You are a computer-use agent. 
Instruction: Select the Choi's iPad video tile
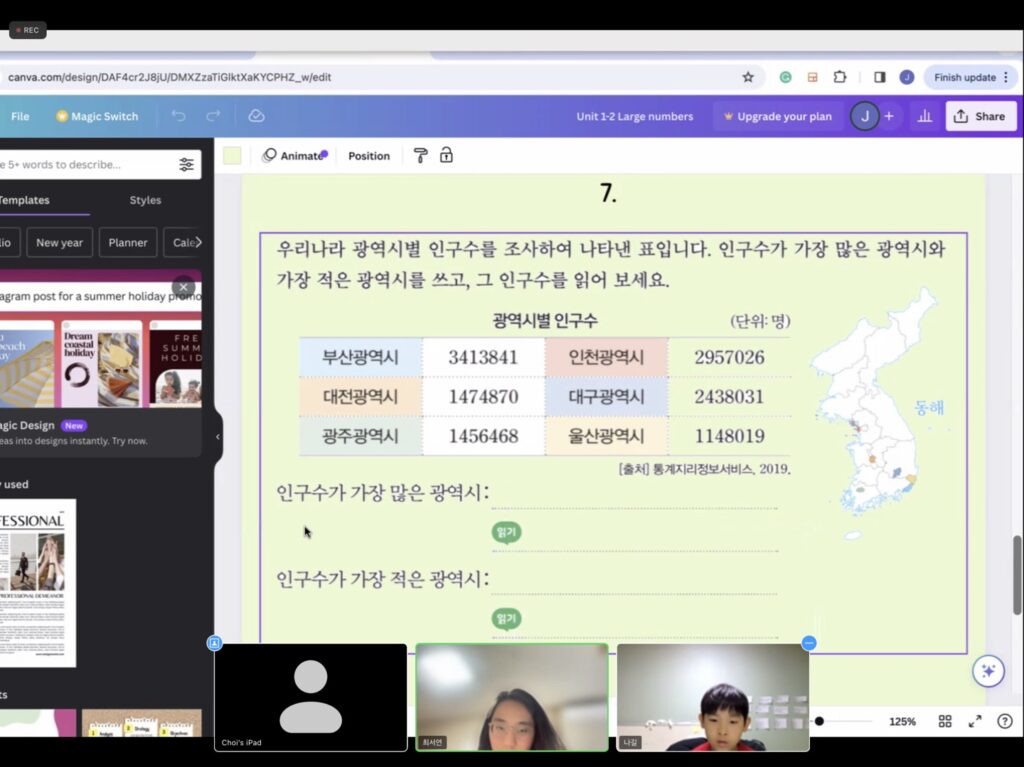click(311, 697)
